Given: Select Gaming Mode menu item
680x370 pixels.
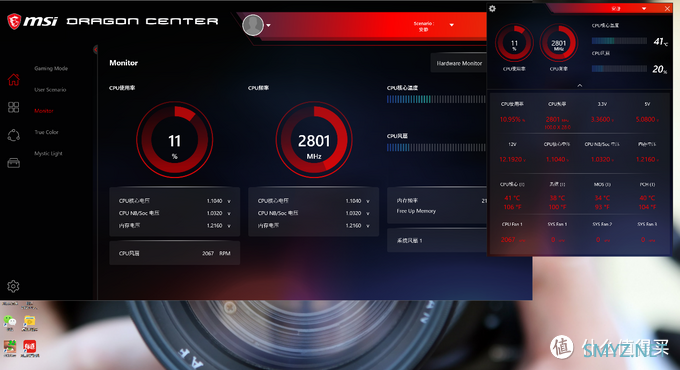Looking at the screenshot, I should [x=51, y=69].
